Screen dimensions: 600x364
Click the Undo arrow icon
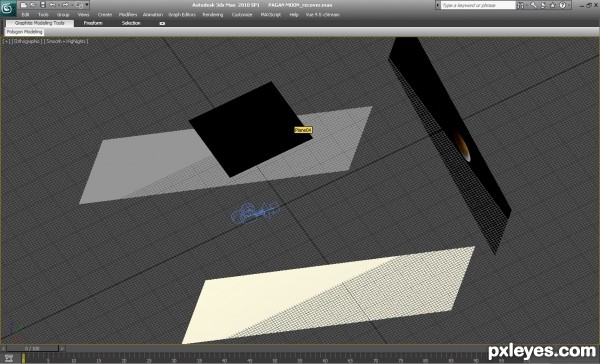52,5
